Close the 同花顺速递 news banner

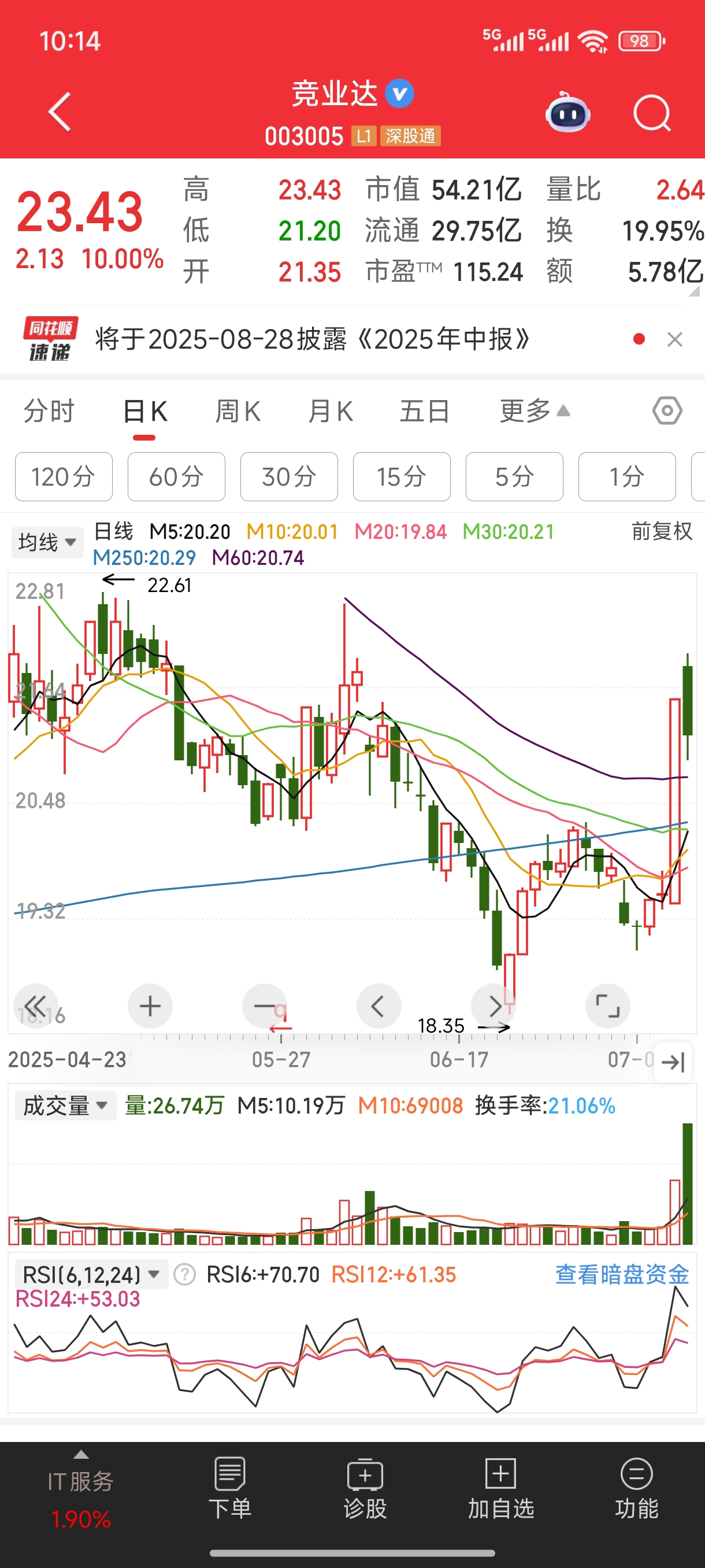click(674, 339)
